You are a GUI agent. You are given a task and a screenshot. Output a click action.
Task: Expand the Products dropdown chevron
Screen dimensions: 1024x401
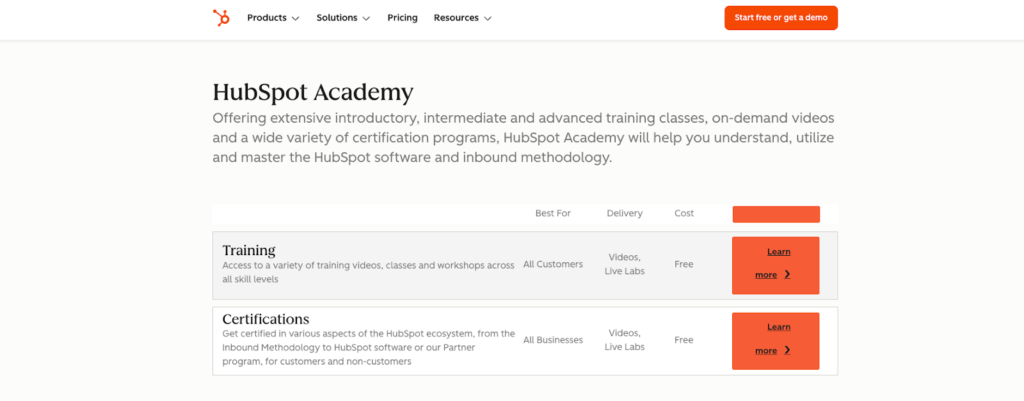(x=295, y=19)
